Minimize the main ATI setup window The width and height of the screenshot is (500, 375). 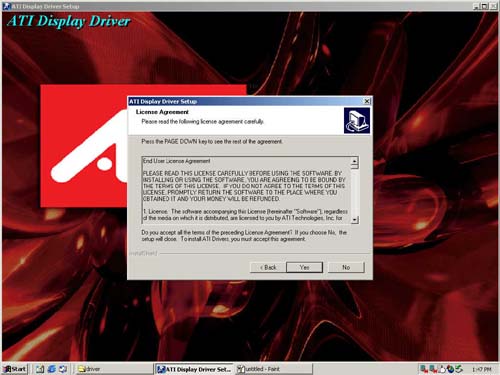click(477, 6)
